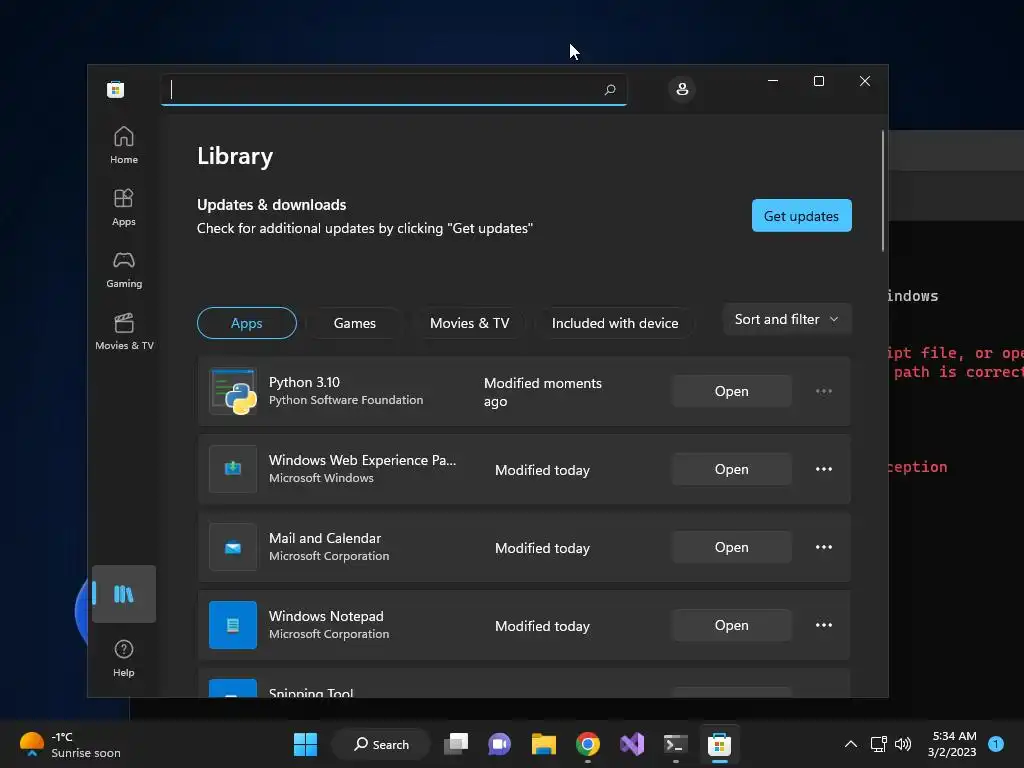Open network settings icon in tray
This screenshot has height=768, width=1024.
(878, 744)
